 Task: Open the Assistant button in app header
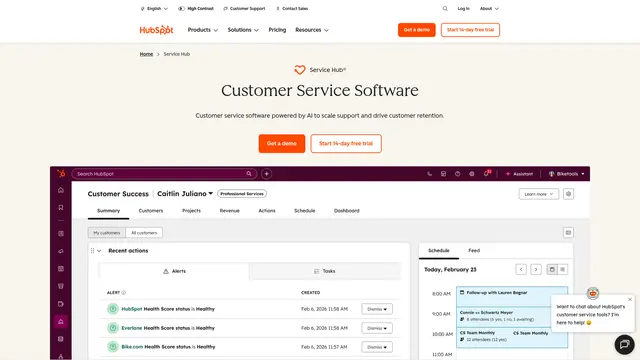coord(519,174)
